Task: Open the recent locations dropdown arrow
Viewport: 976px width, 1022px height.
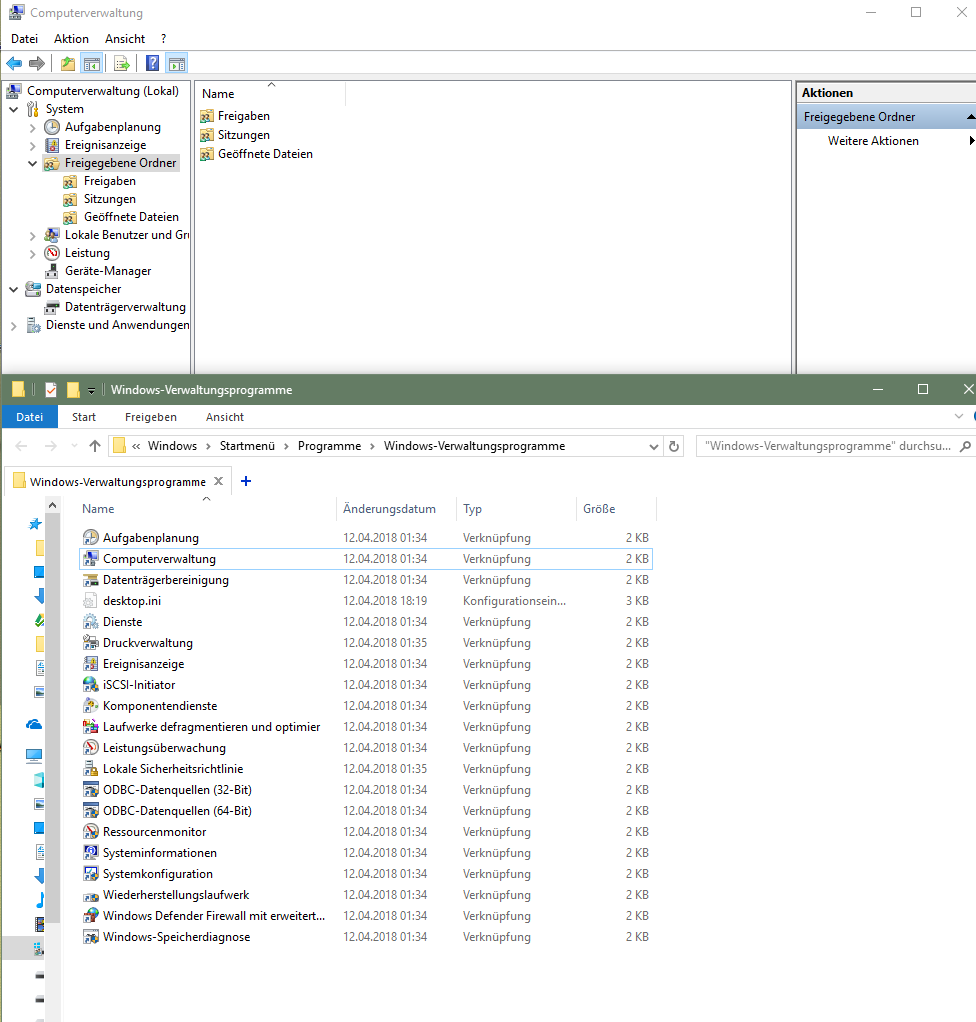Action: pyautogui.click(x=74, y=446)
